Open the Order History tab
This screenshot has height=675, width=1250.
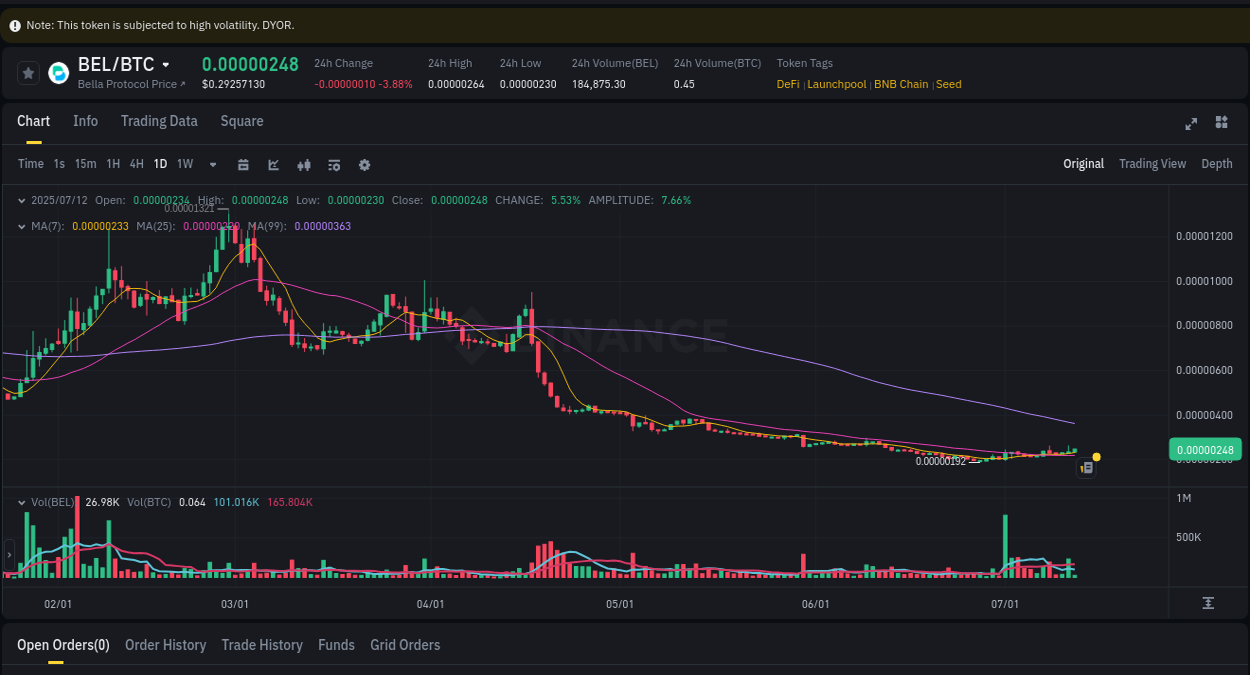click(x=165, y=645)
